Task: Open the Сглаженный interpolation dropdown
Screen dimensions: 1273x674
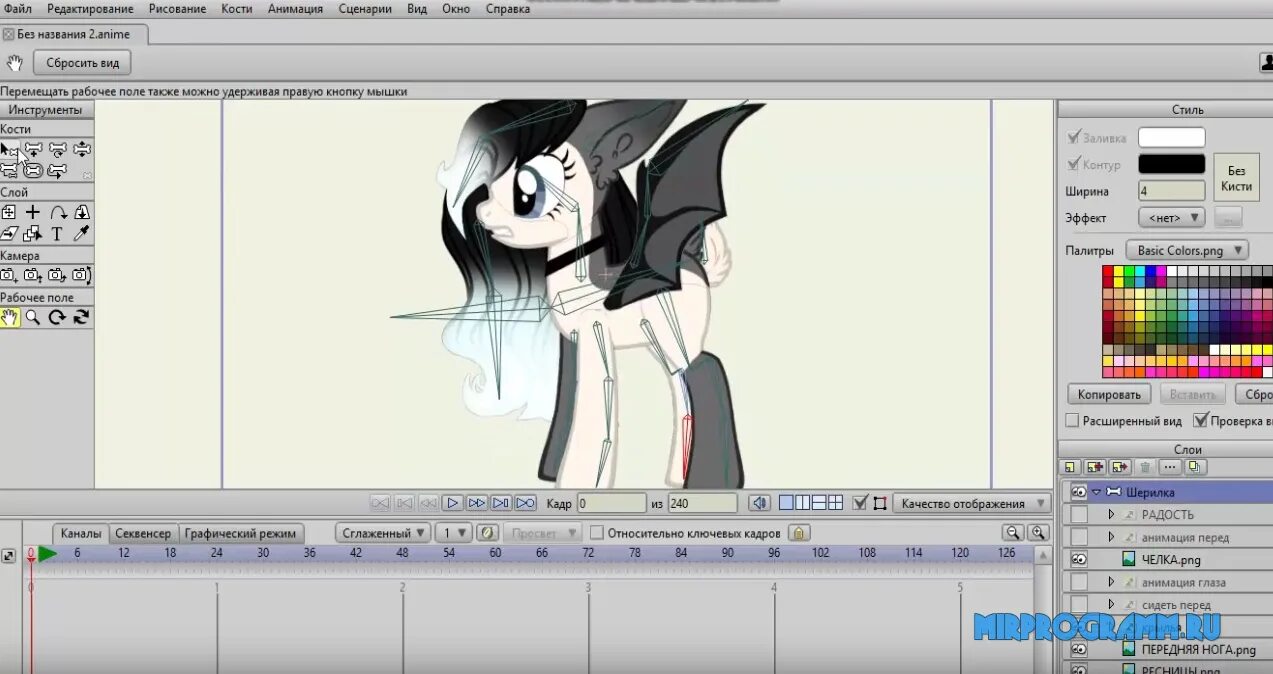Action: click(383, 533)
